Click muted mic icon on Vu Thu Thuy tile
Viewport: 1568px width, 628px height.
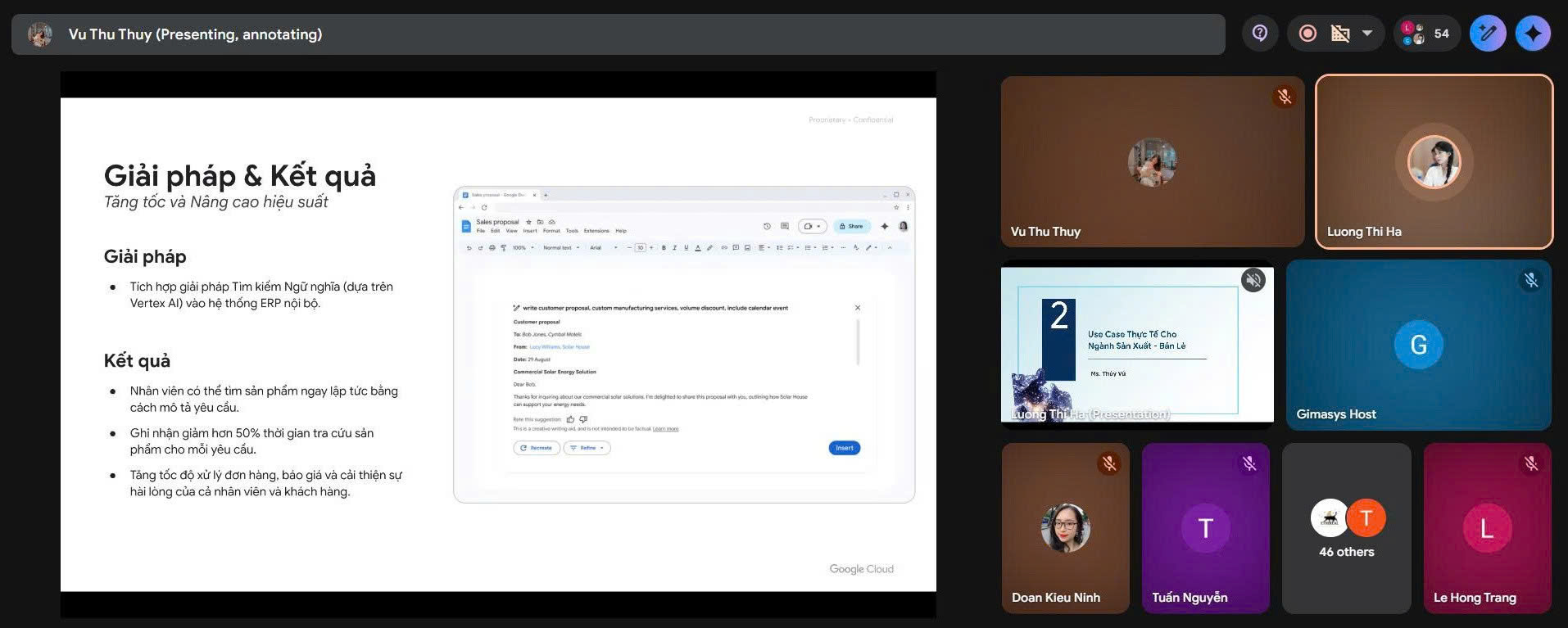coord(1284,97)
